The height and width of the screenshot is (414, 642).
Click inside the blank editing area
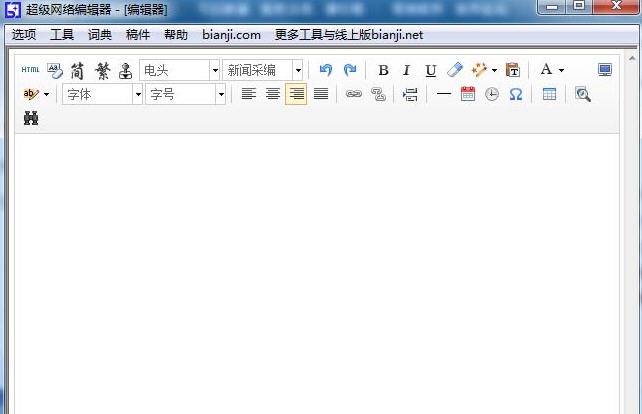tap(317, 273)
